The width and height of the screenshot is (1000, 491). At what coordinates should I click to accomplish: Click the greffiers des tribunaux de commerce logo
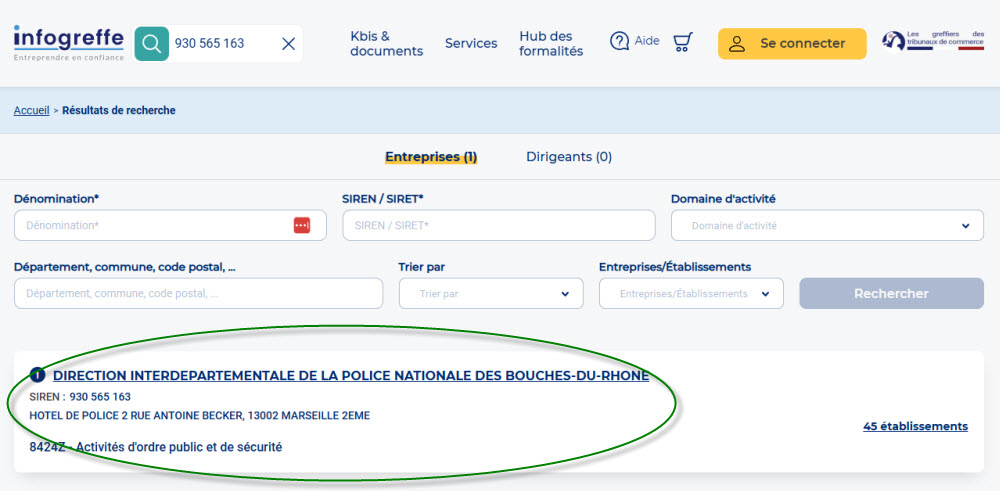coord(932,41)
